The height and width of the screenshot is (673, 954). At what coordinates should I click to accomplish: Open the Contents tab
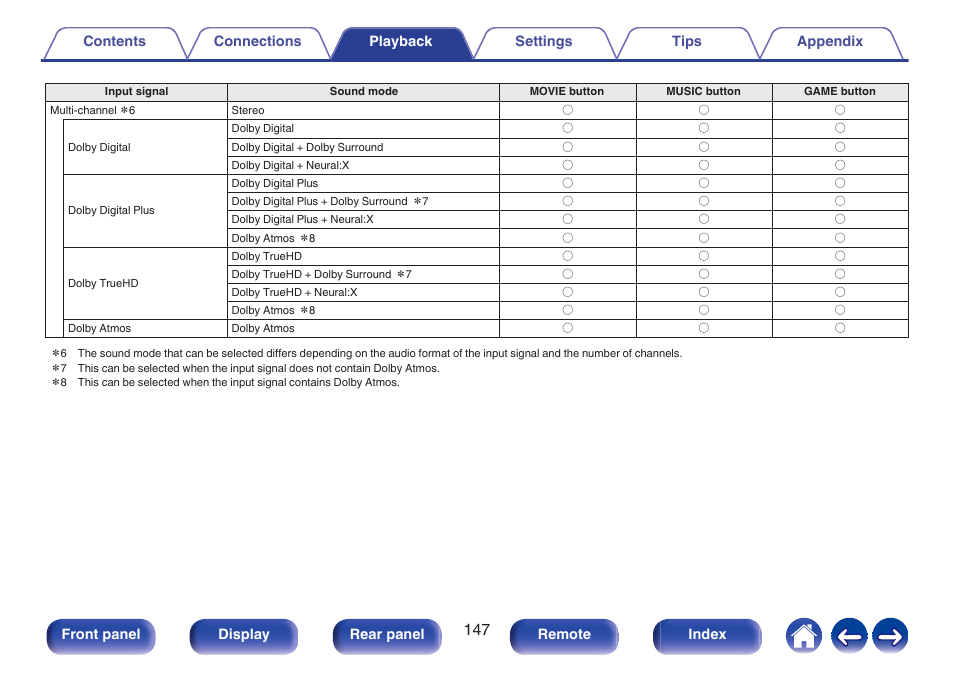coord(114,42)
